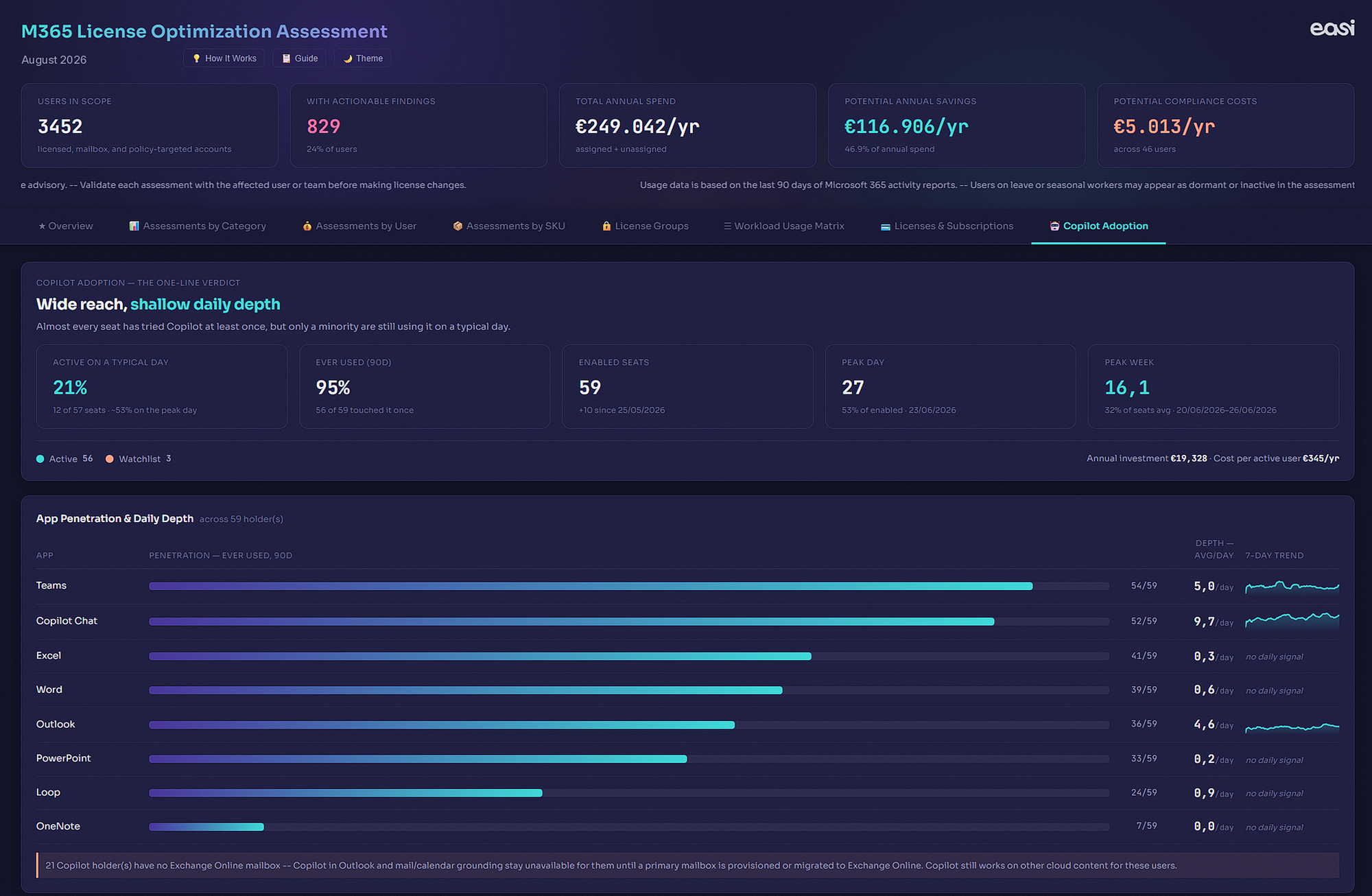Click the "41/59" count for Excel
This screenshot has width=1372, height=896.
(1144, 656)
